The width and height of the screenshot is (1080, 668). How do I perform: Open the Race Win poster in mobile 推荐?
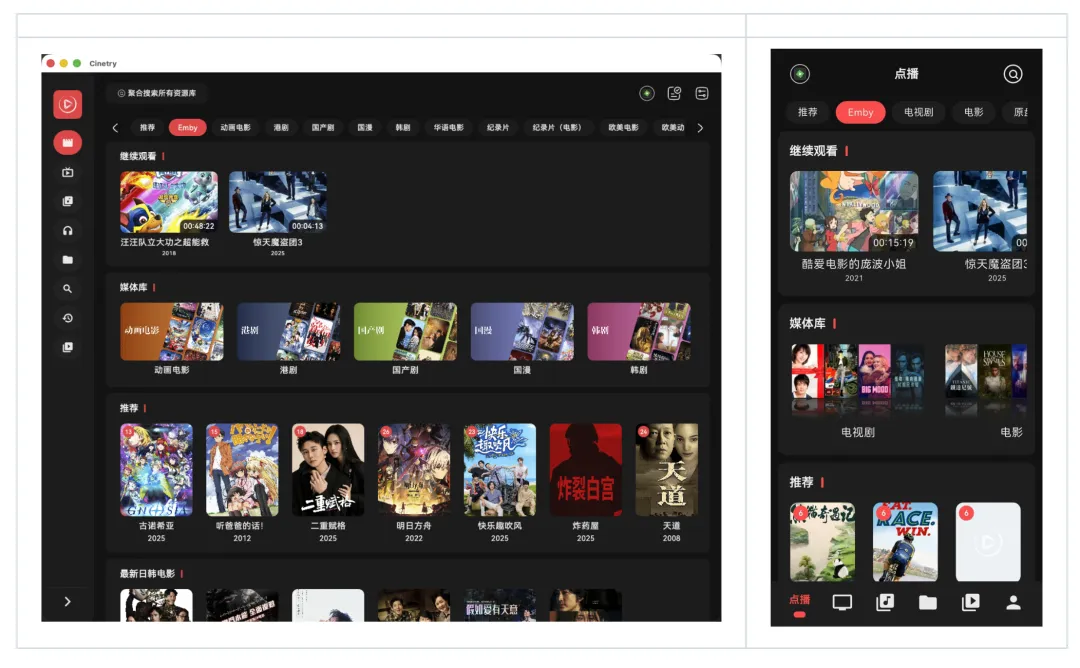tap(905, 542)
